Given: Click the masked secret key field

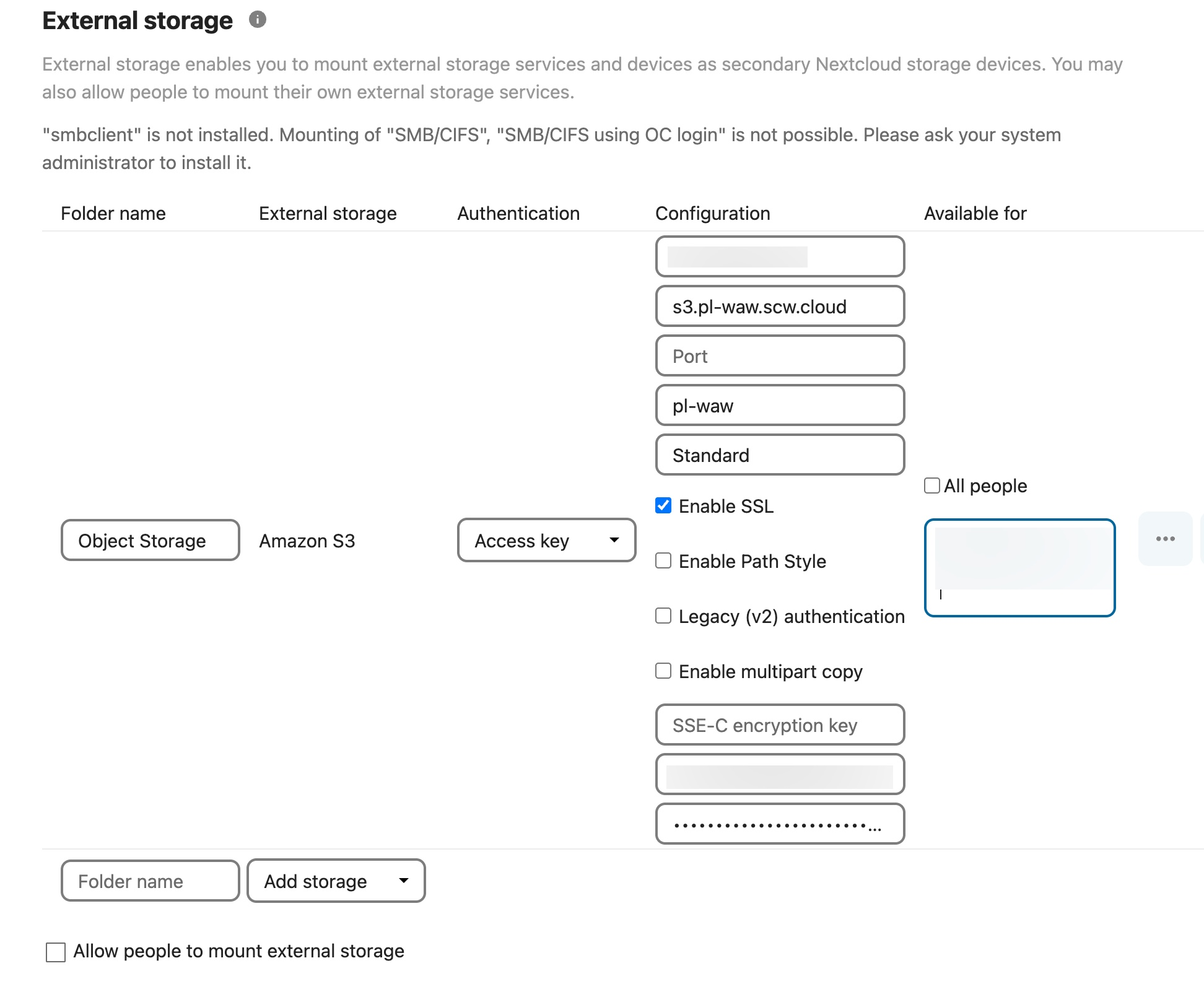Looking at the screenshot, I should coord(780,824).
